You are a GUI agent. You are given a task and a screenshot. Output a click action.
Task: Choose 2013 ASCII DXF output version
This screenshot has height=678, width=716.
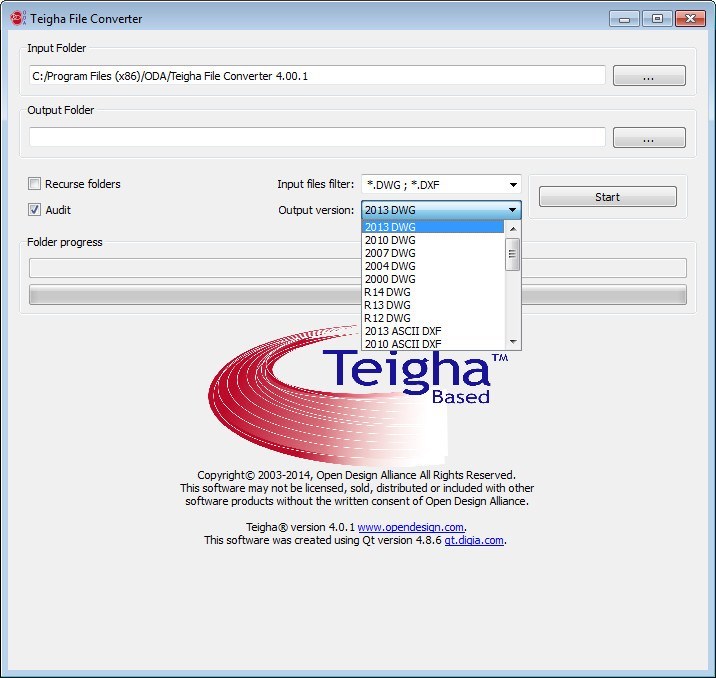click(432, 331)
